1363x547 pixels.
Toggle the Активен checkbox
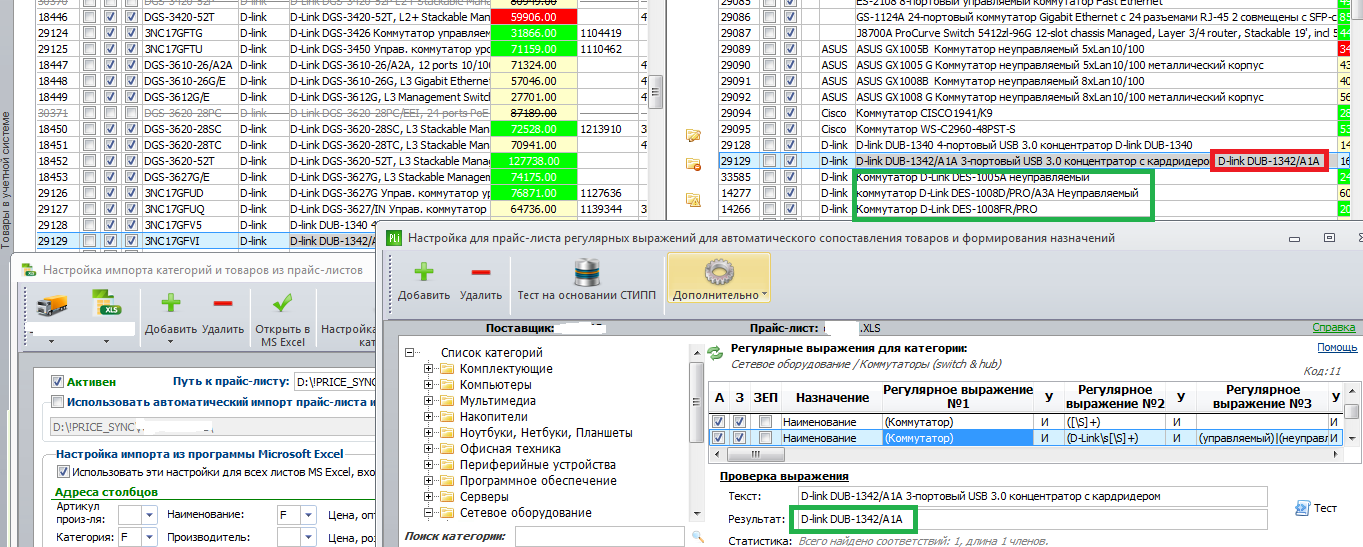[x=58, y=381]
